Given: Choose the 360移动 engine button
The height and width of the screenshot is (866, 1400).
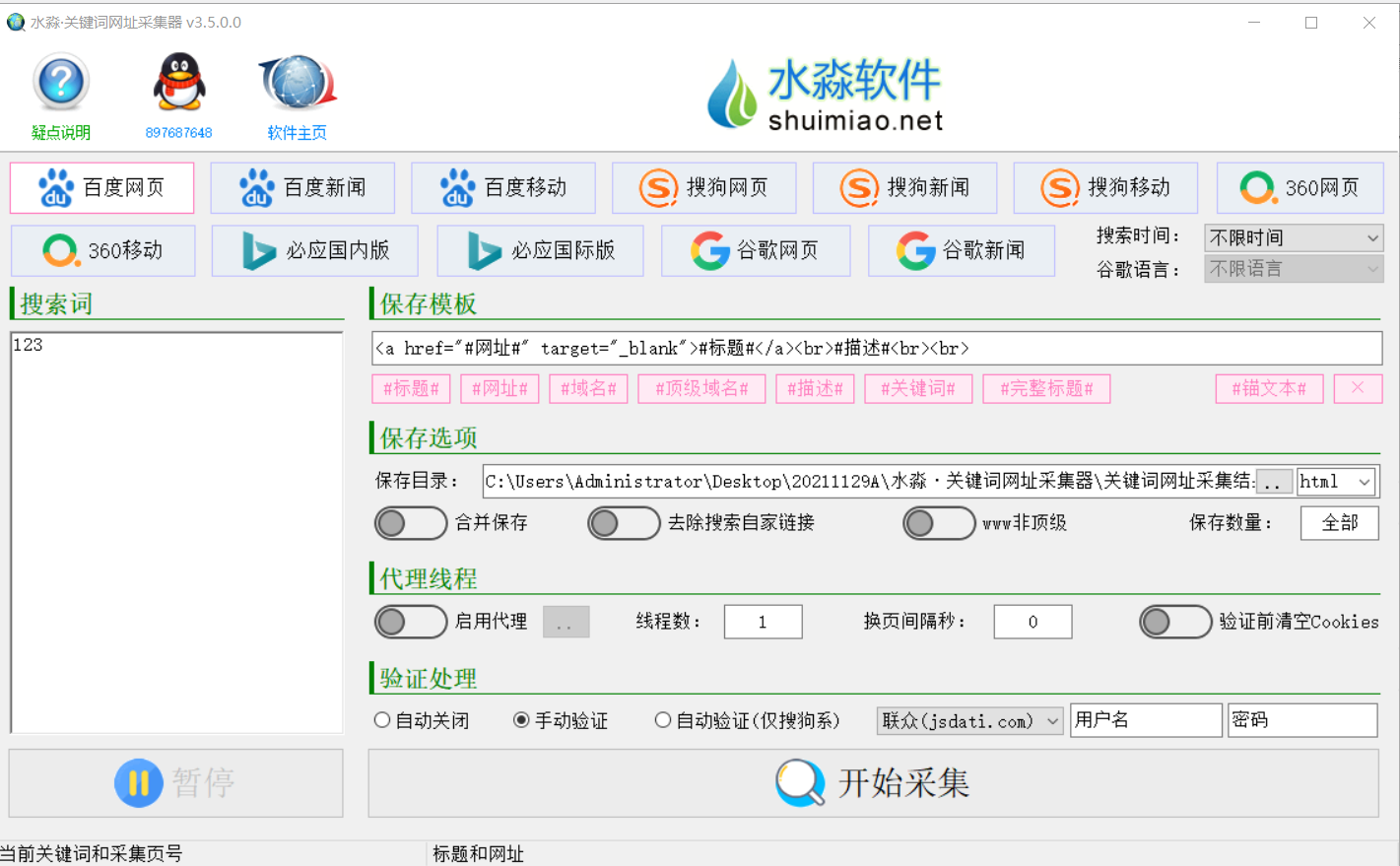Looking at the screenshot, I should pyautogui.click(x=103, y=251).
